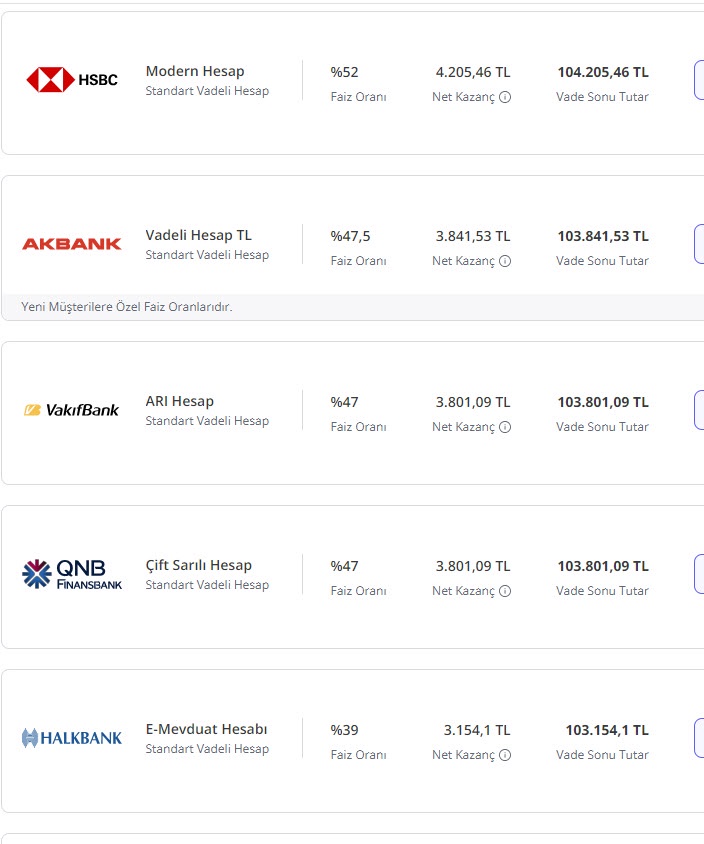Click the QNB Finansbank logo

point(72,573)
